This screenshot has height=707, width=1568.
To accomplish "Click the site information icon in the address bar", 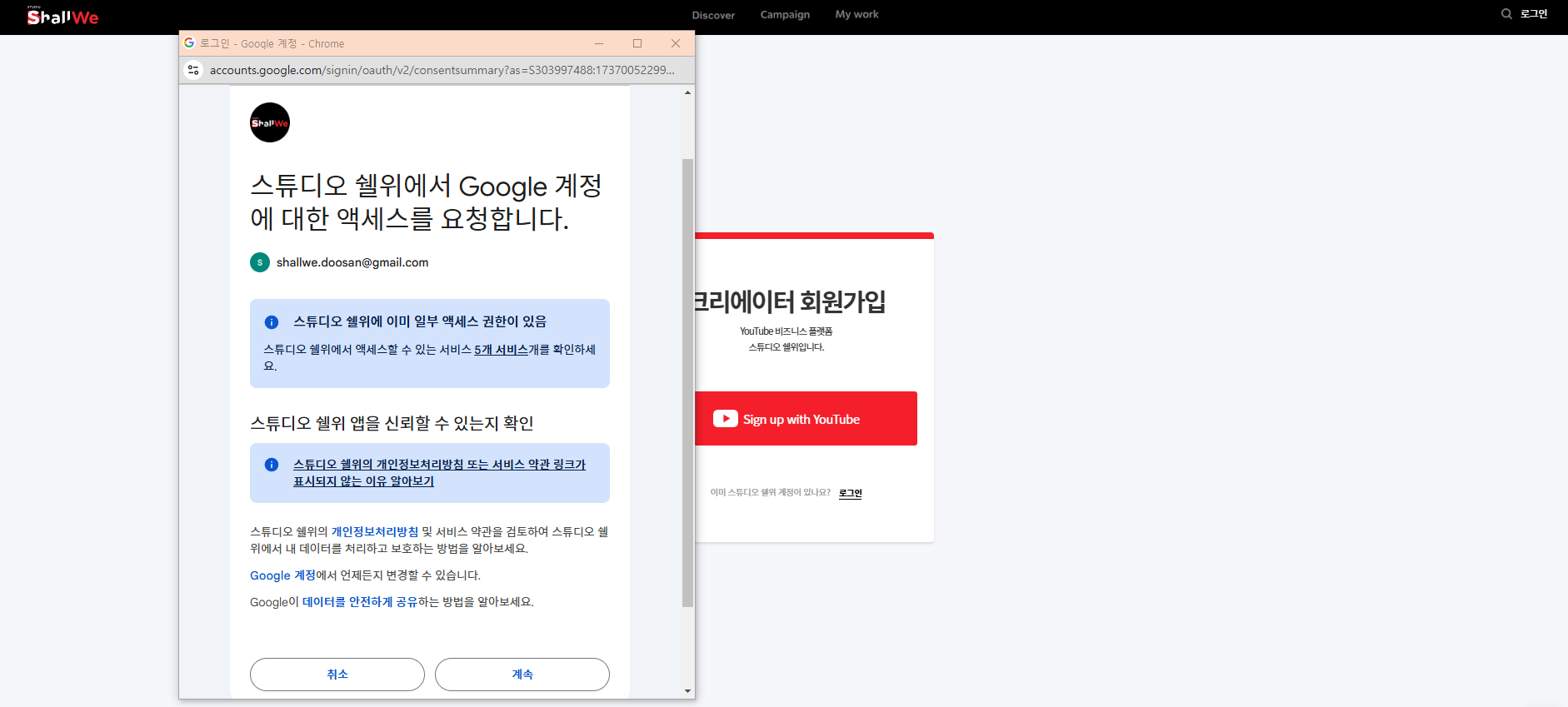I will (x=193, y=70).
